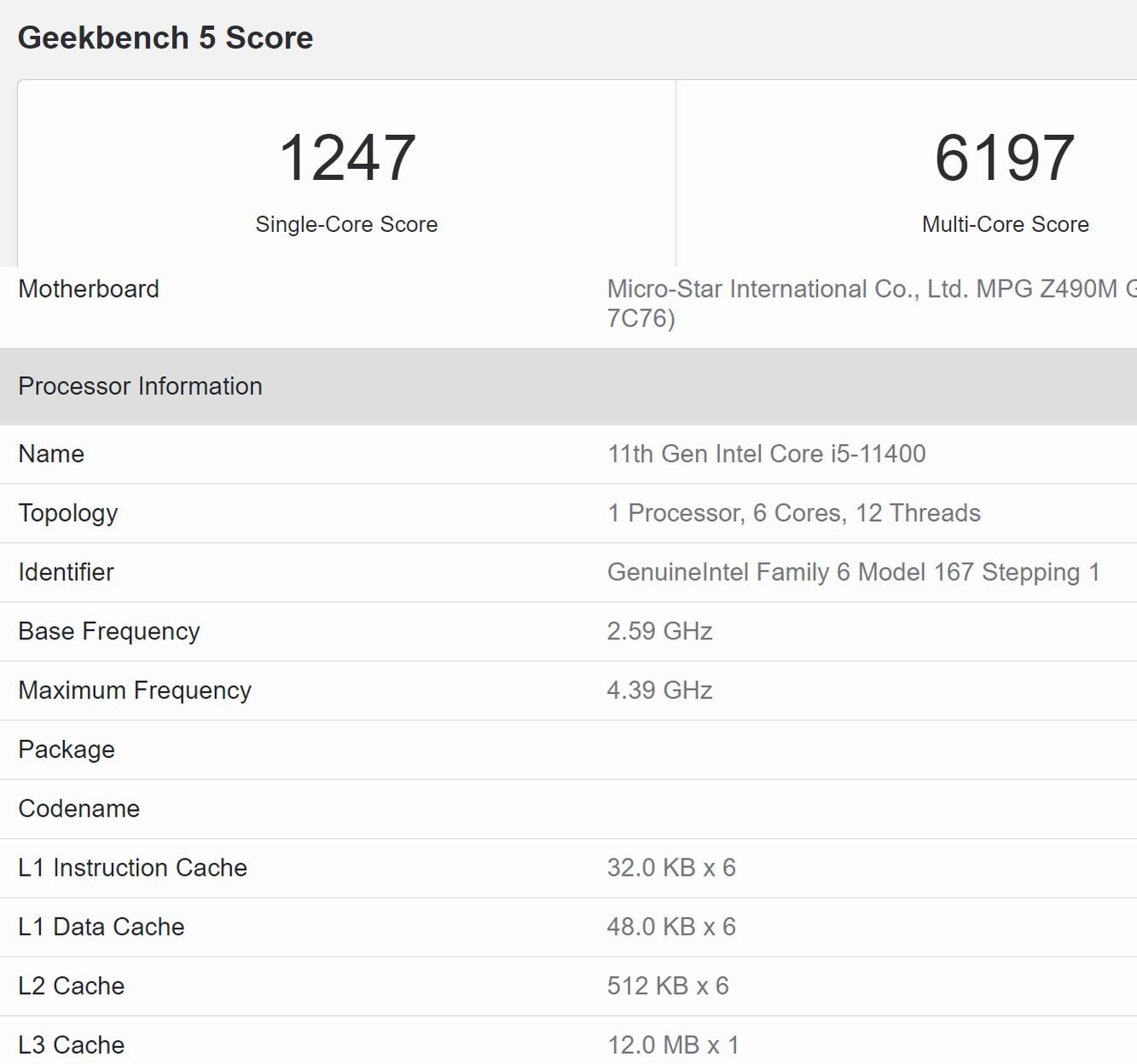Viewport: 1137px width, 1064px height.
Task: Click the Maximum Frequency label
Action: point(135,691)
